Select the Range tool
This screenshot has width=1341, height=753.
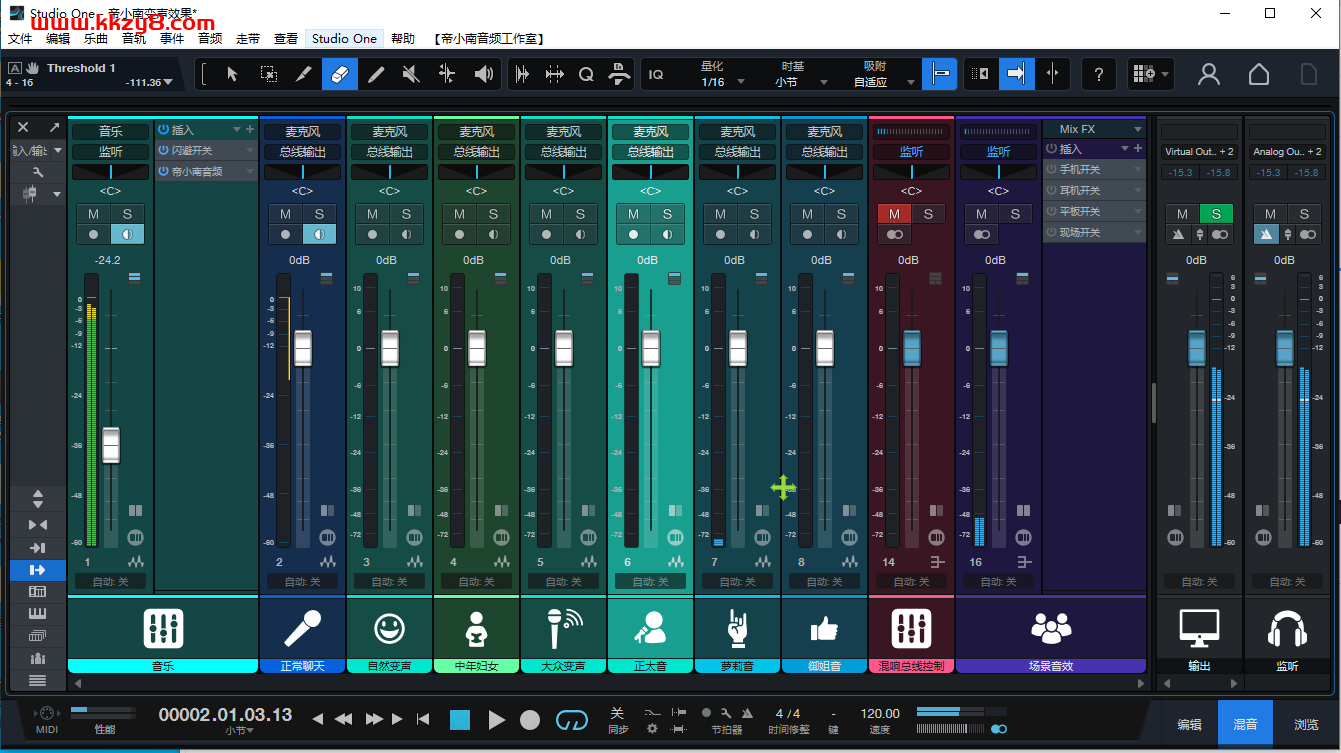click(268, 74)
